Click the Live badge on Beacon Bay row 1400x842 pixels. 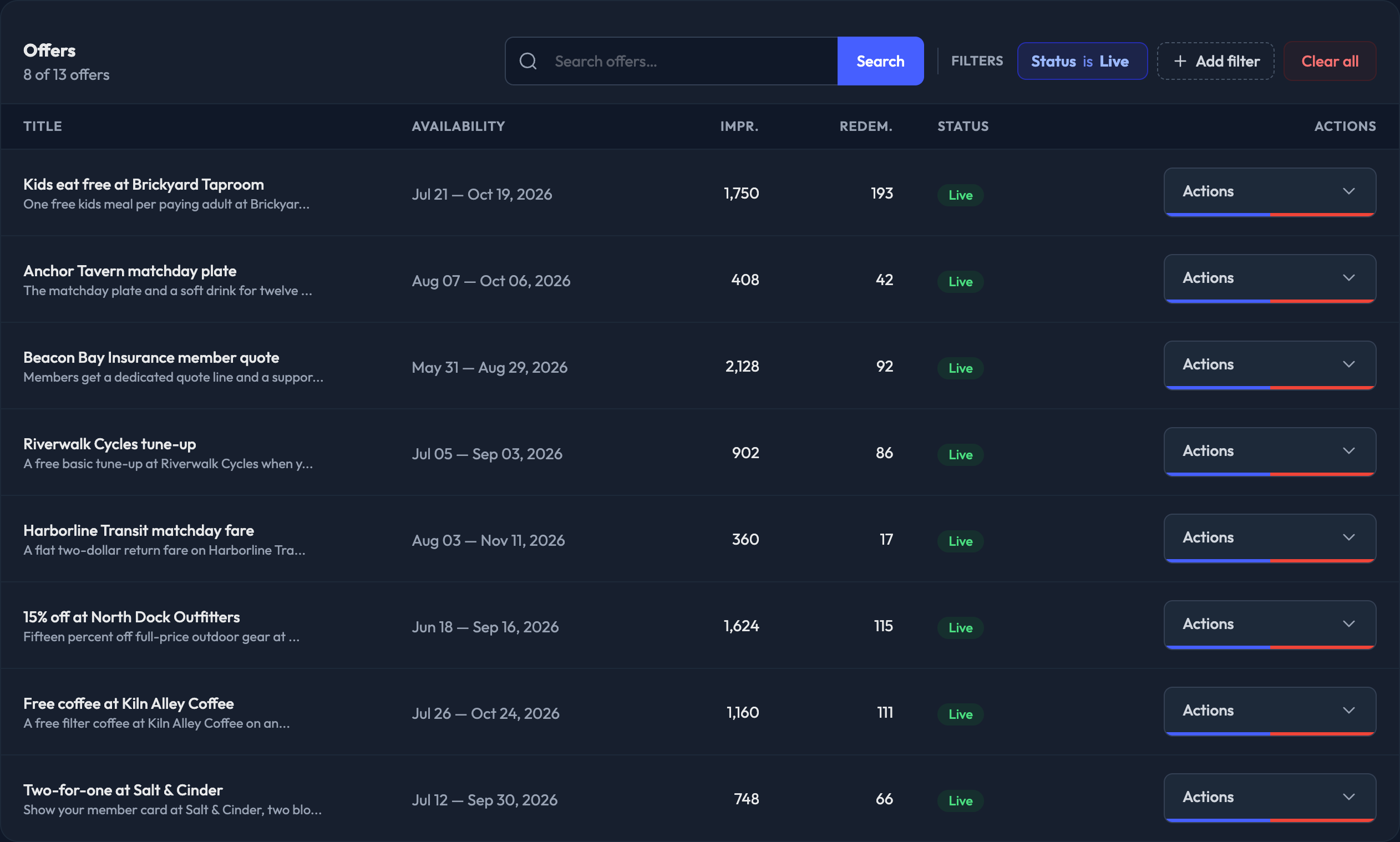(x=960, y=368)
